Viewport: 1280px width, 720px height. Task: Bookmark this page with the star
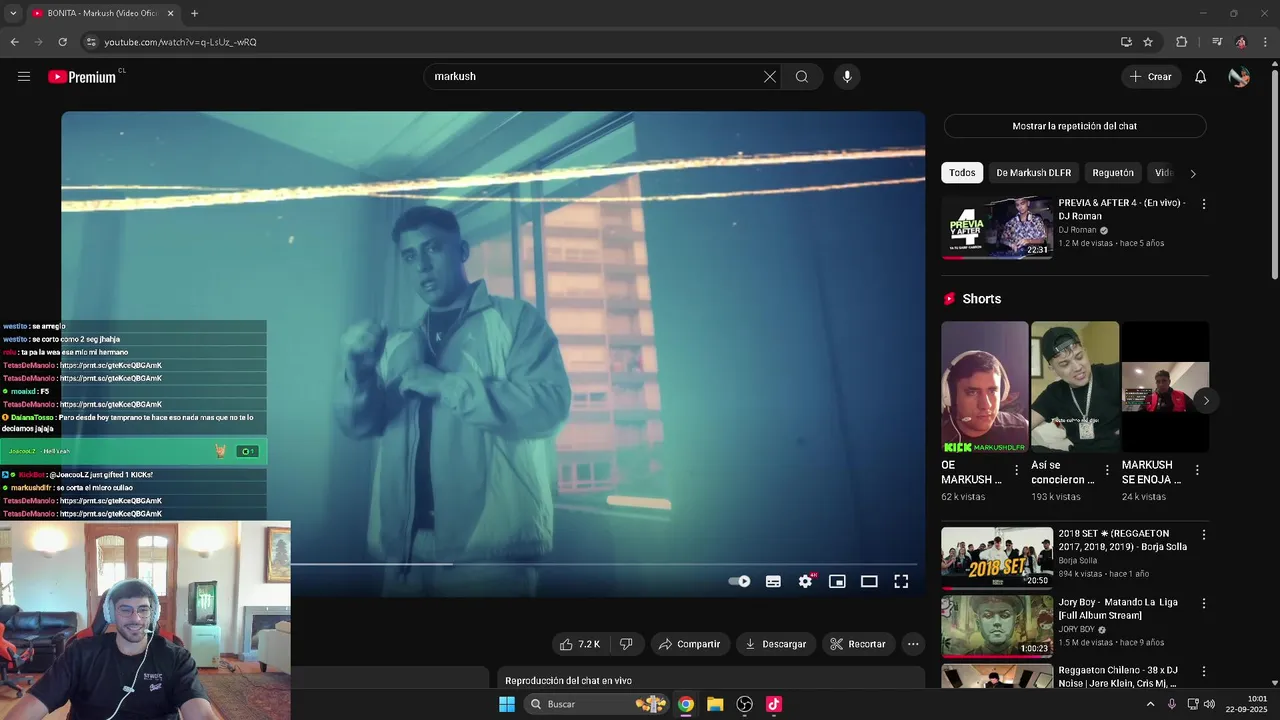coord(1148,42)
